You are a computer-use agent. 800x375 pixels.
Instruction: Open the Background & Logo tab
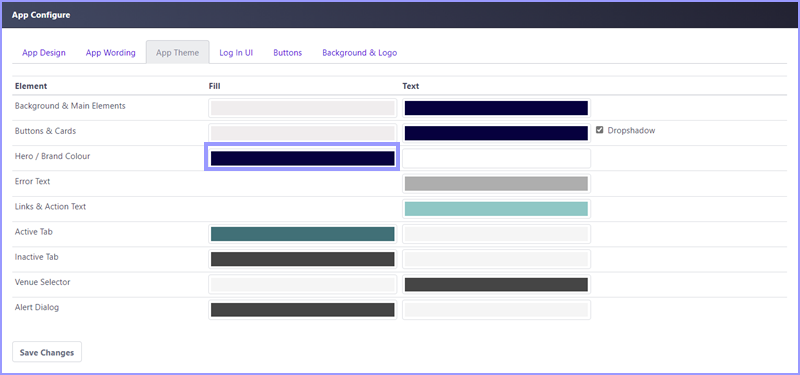[x=360, y=53]
